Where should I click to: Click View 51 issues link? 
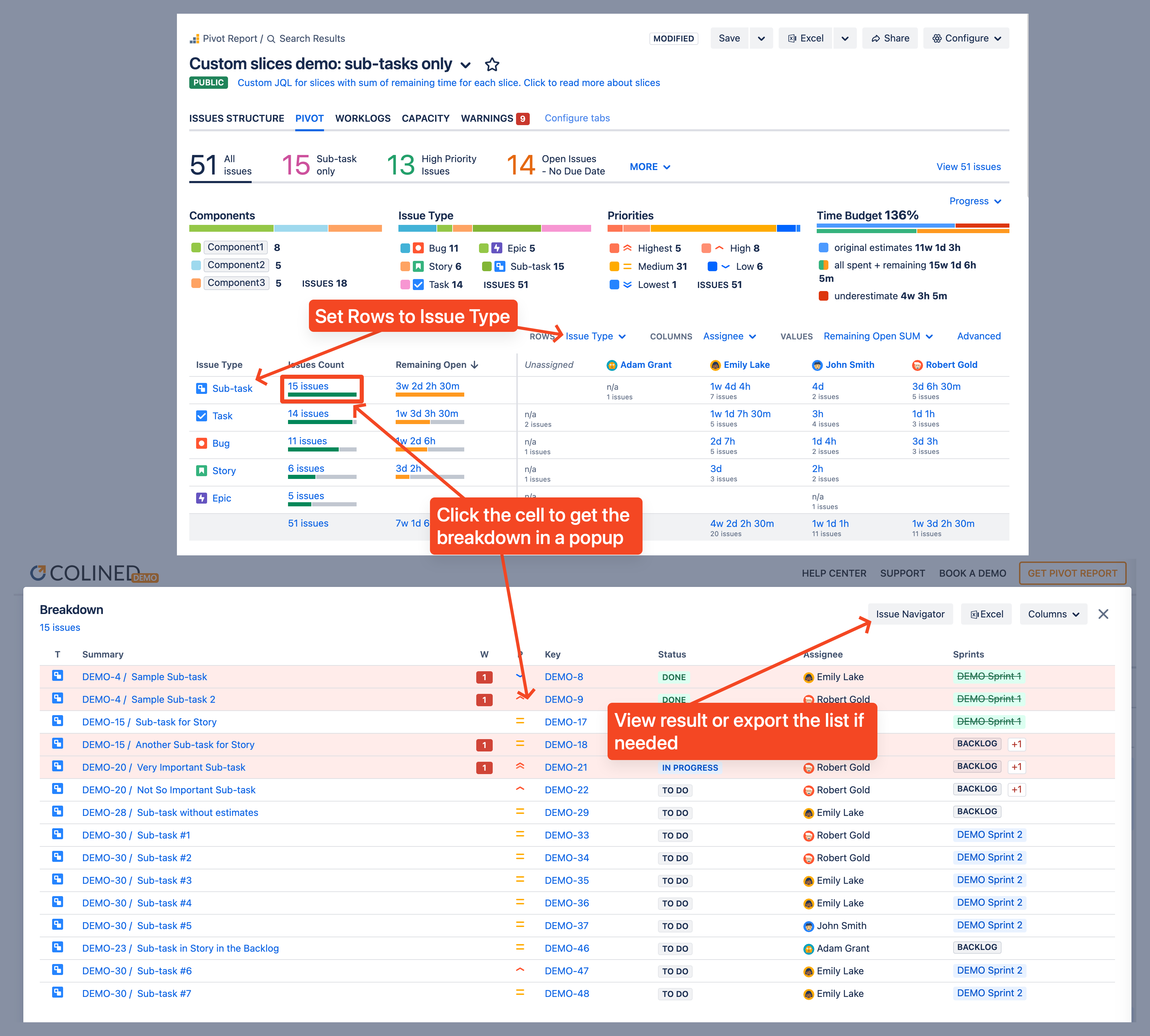(x=968, y=167)
